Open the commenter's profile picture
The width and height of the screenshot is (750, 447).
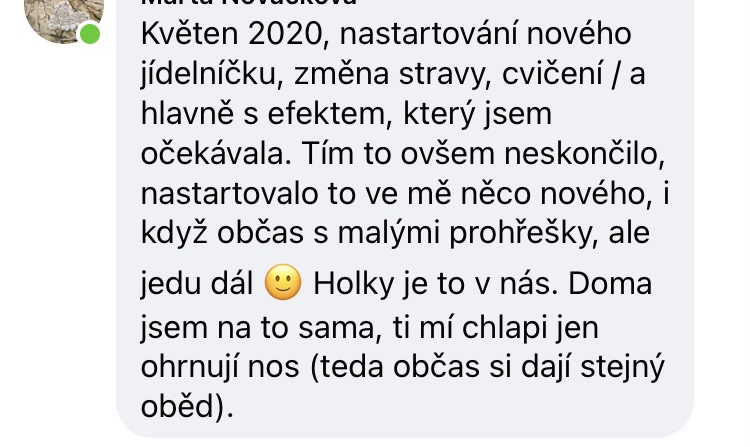(x=64, y=17)
